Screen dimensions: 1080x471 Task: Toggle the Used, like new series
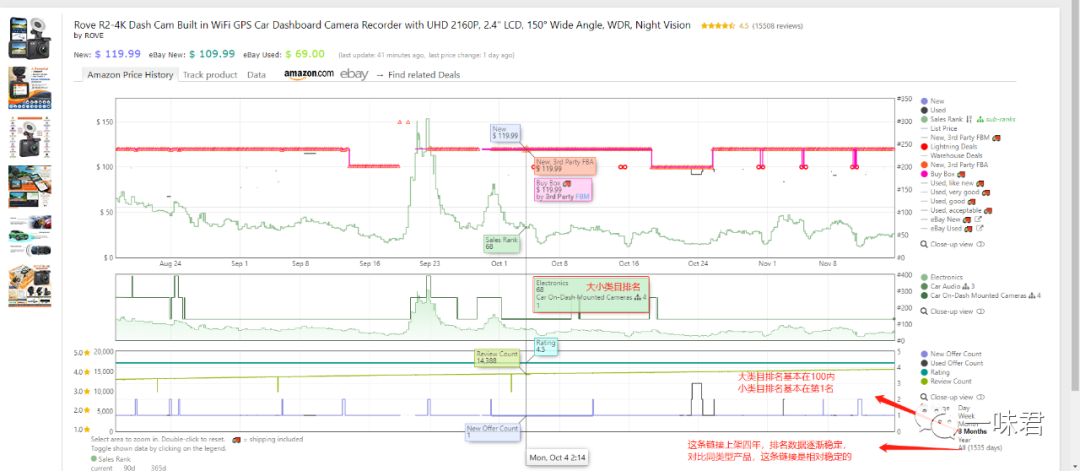(953, 183)
